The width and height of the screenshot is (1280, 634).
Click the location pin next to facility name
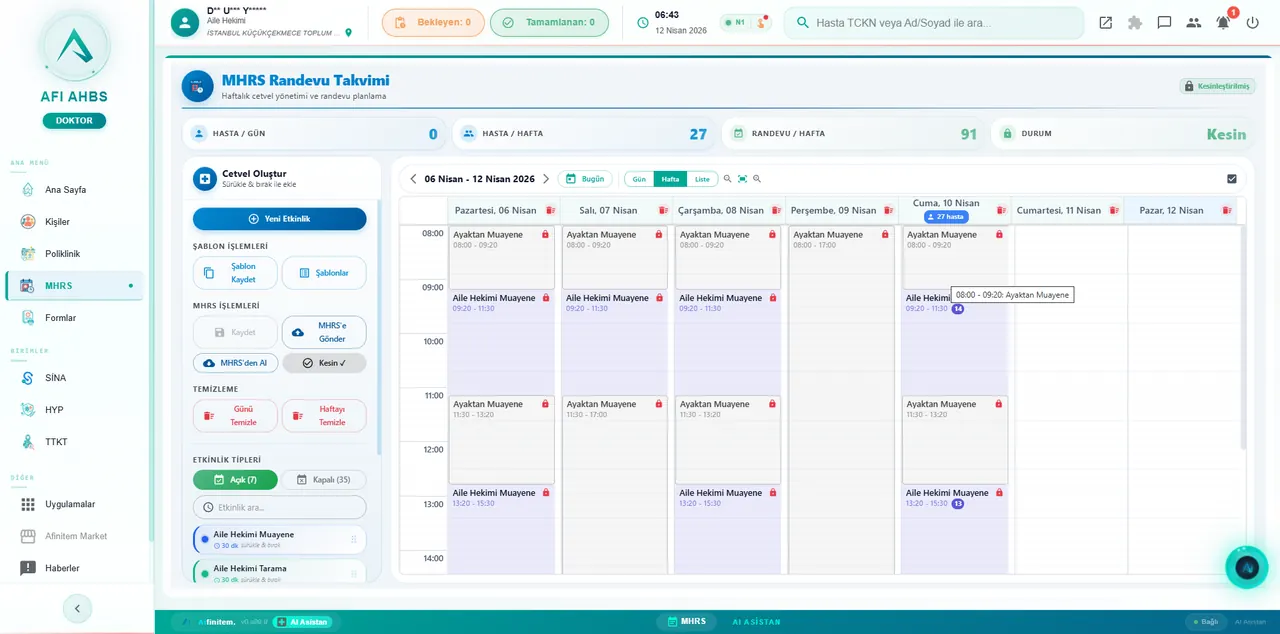348,33
